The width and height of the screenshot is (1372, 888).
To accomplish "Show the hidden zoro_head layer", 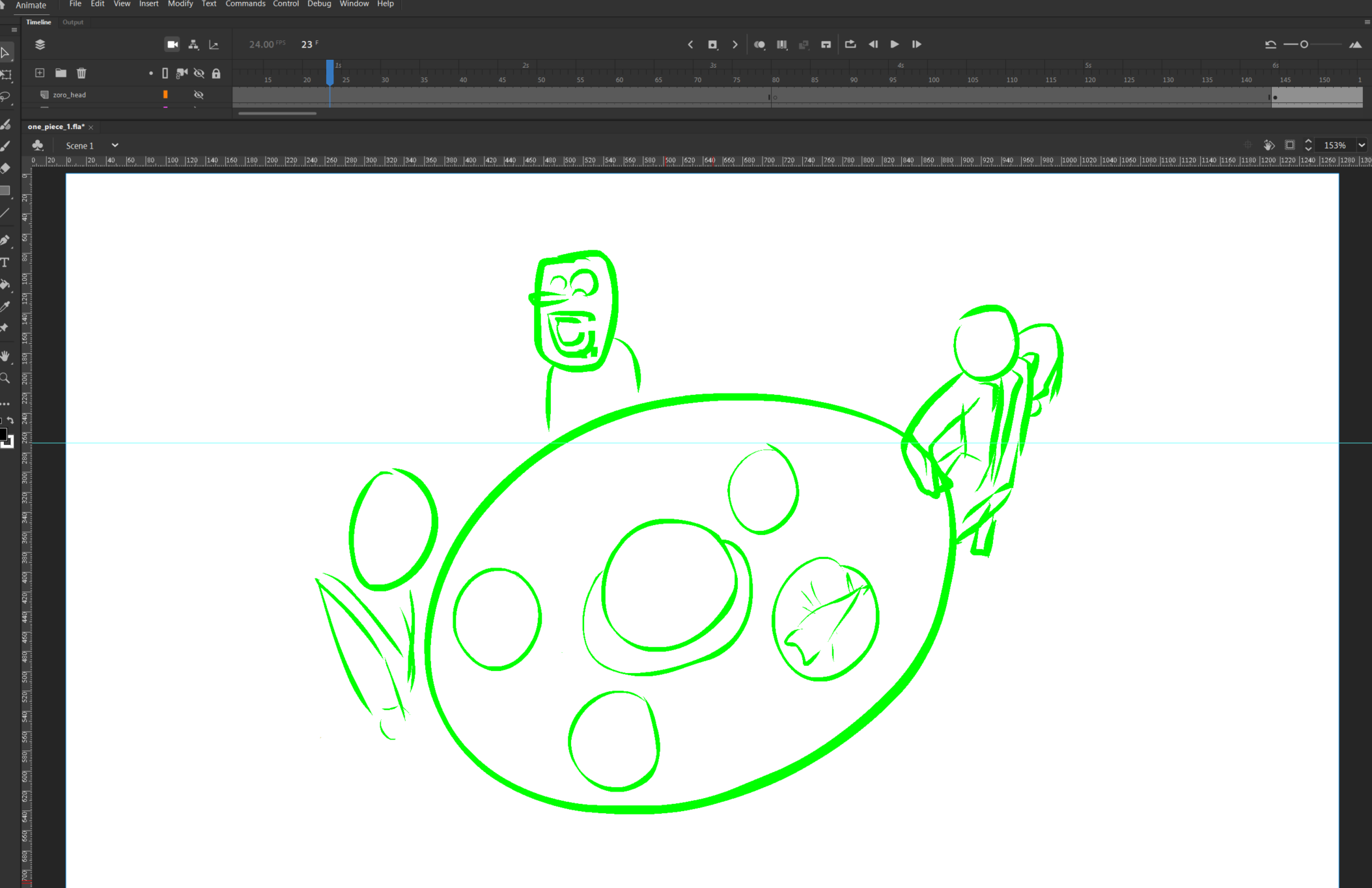I will point(199,94).
